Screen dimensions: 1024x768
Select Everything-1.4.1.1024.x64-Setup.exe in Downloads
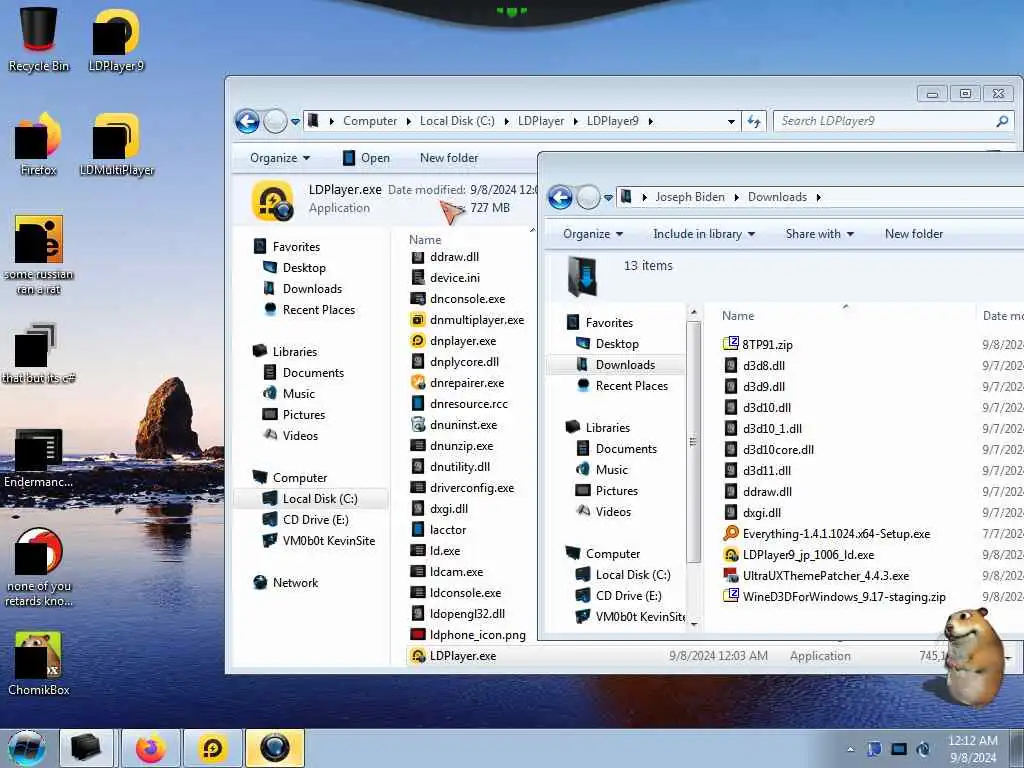pos(827,534)
